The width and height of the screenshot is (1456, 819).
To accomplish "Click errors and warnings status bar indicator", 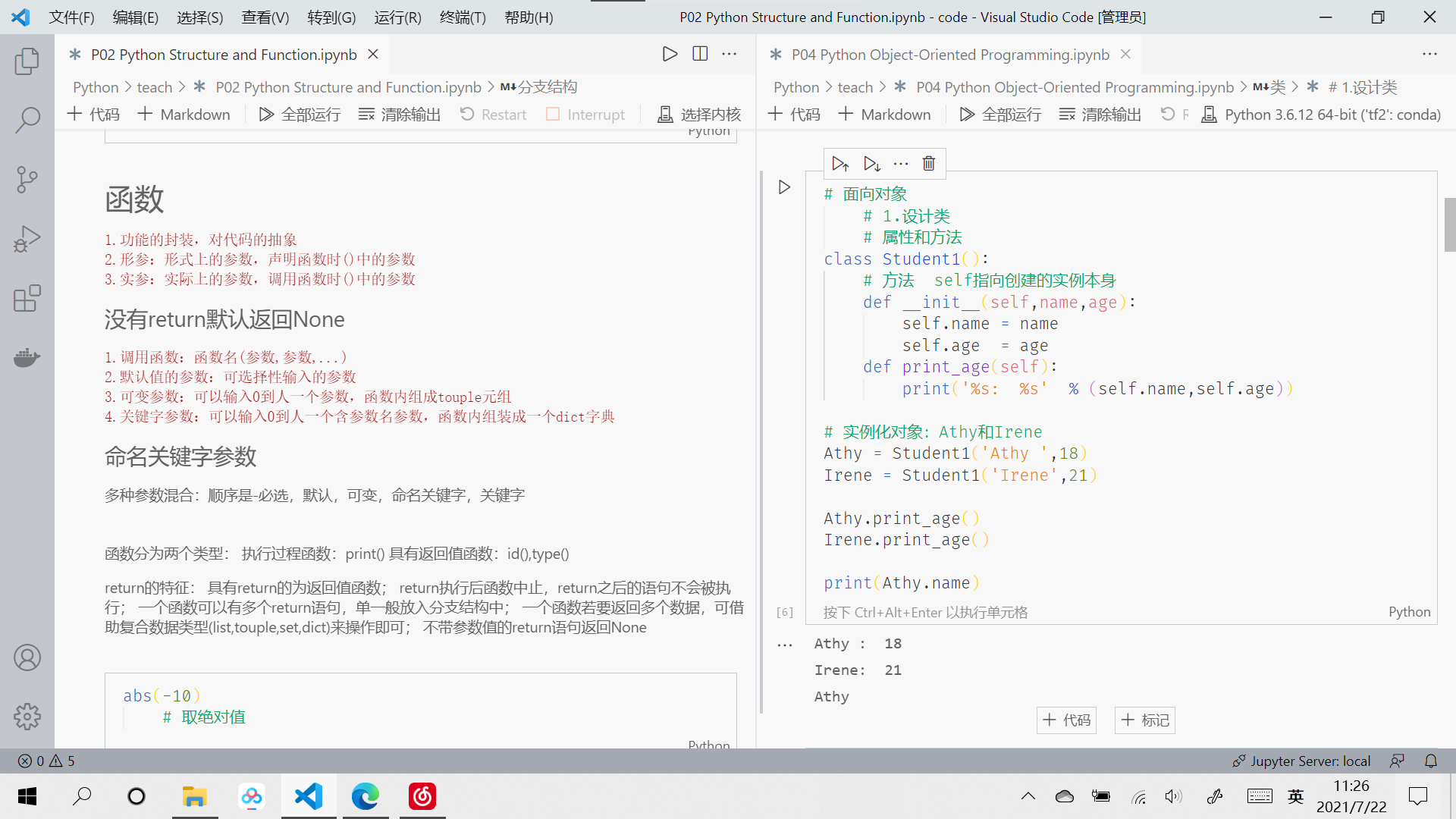I will 46,761.
